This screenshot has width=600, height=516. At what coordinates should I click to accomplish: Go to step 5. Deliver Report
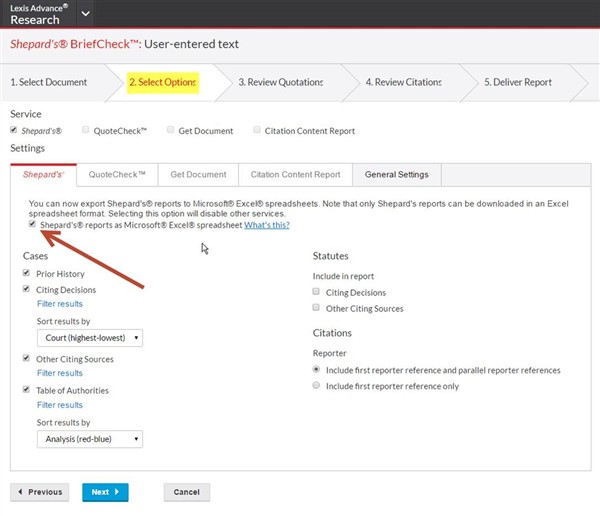[x=518, y=82]
